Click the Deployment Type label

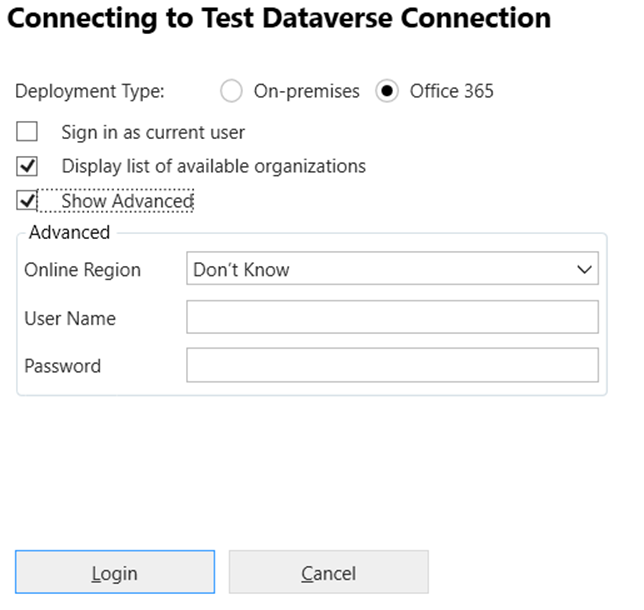[x=90, y=92]
